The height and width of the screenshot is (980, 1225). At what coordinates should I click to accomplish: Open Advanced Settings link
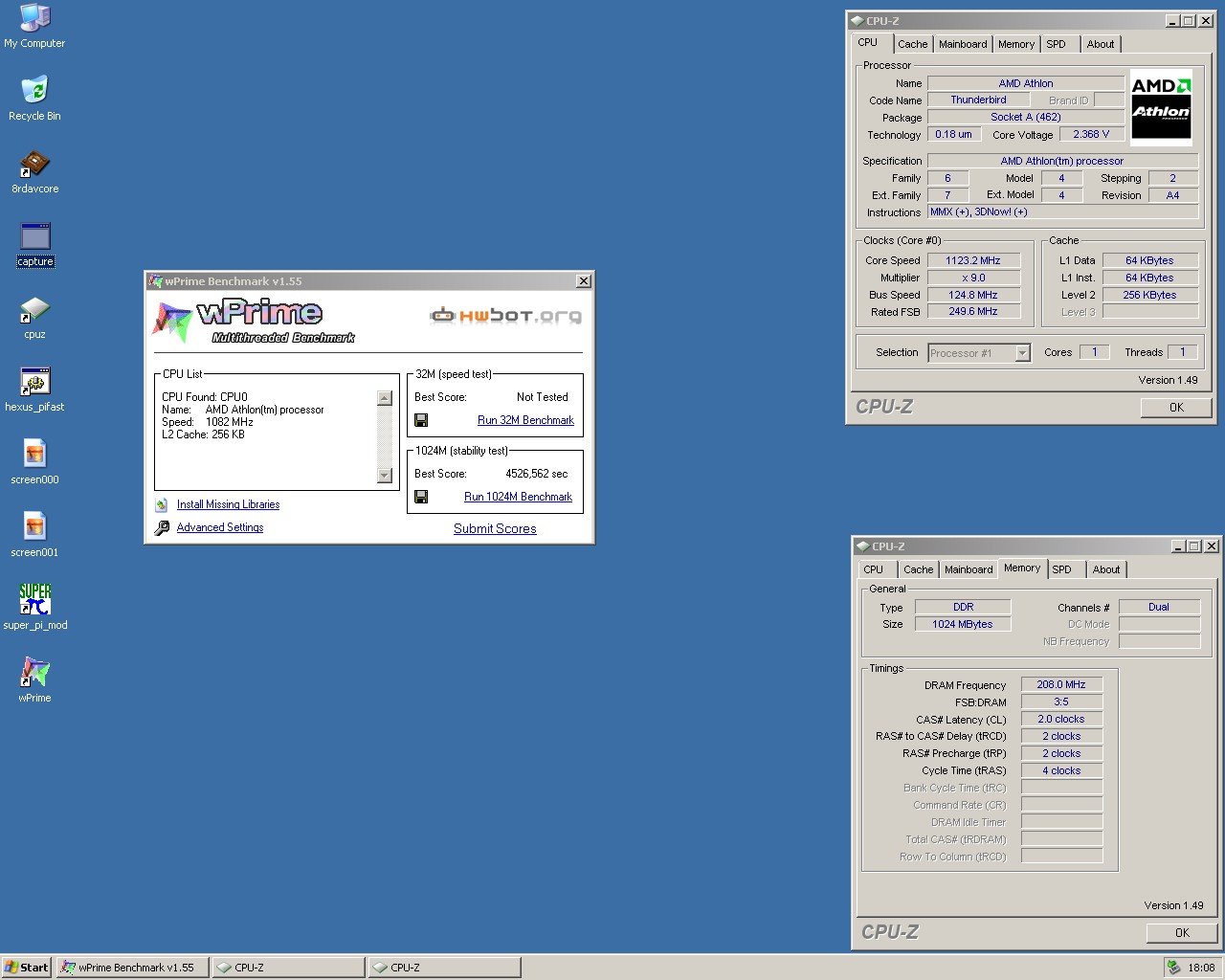[220, 527]
